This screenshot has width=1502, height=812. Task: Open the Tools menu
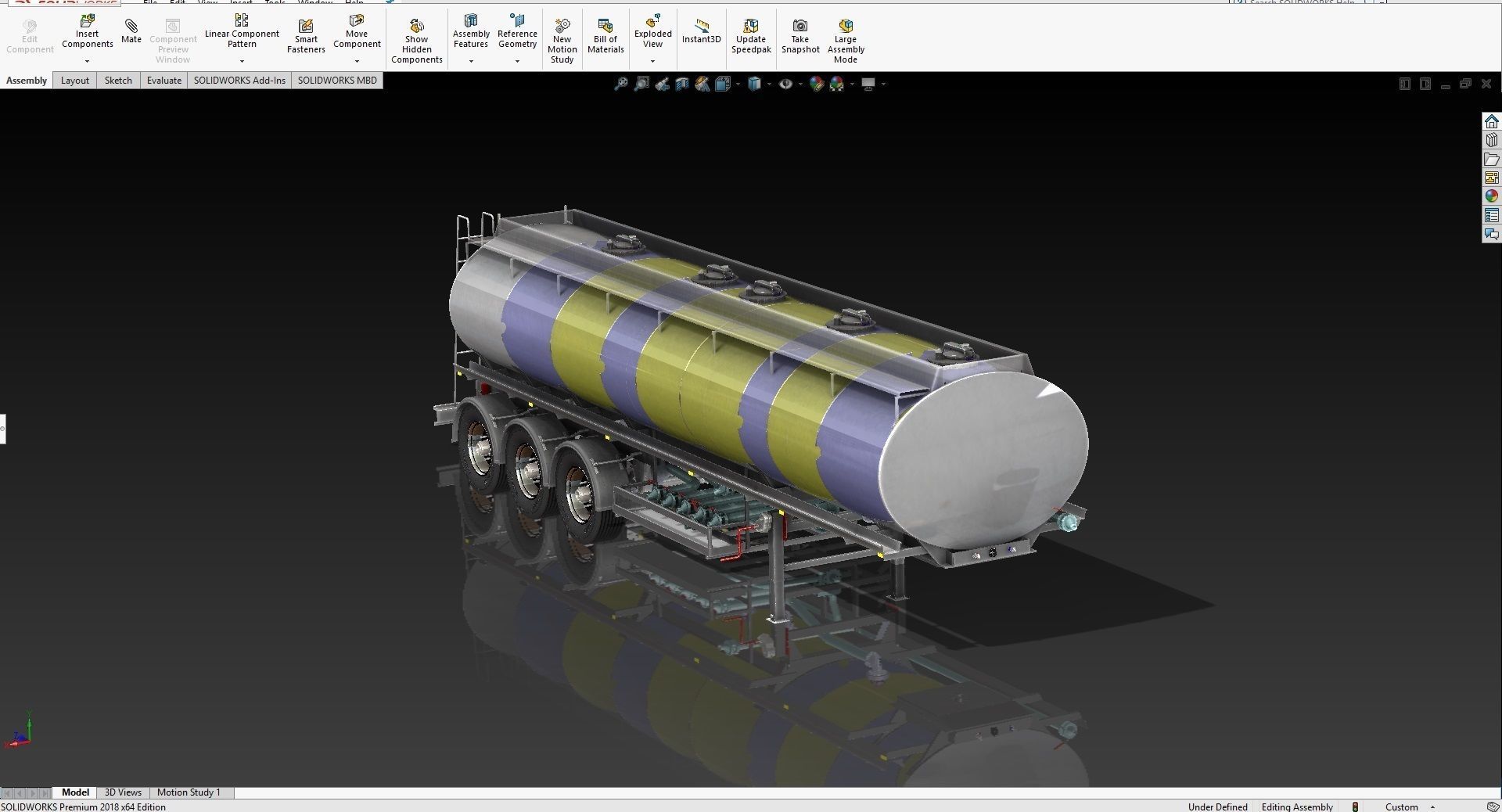click(275, 2)
